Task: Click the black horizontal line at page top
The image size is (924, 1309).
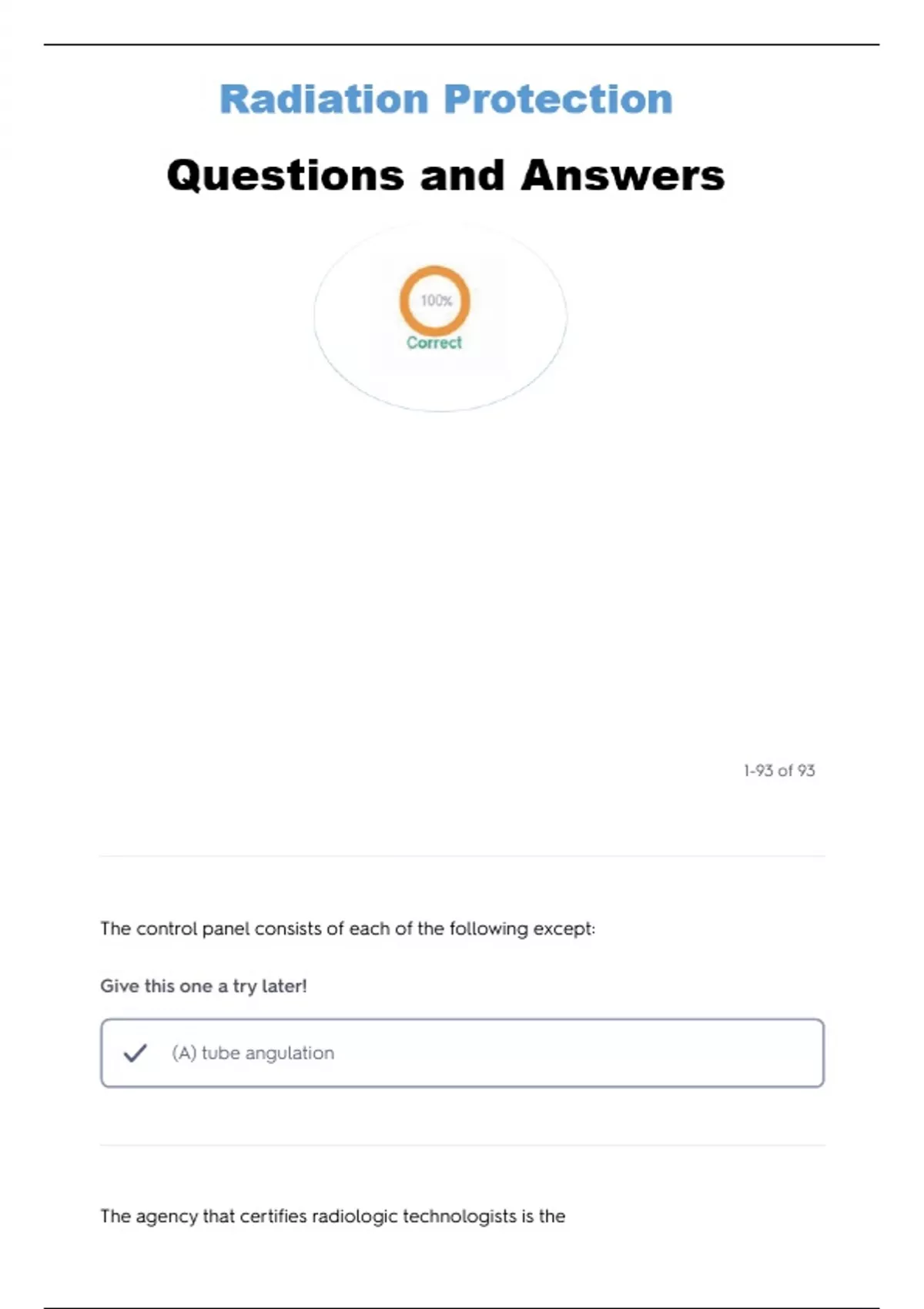Action: pos(462,45)
